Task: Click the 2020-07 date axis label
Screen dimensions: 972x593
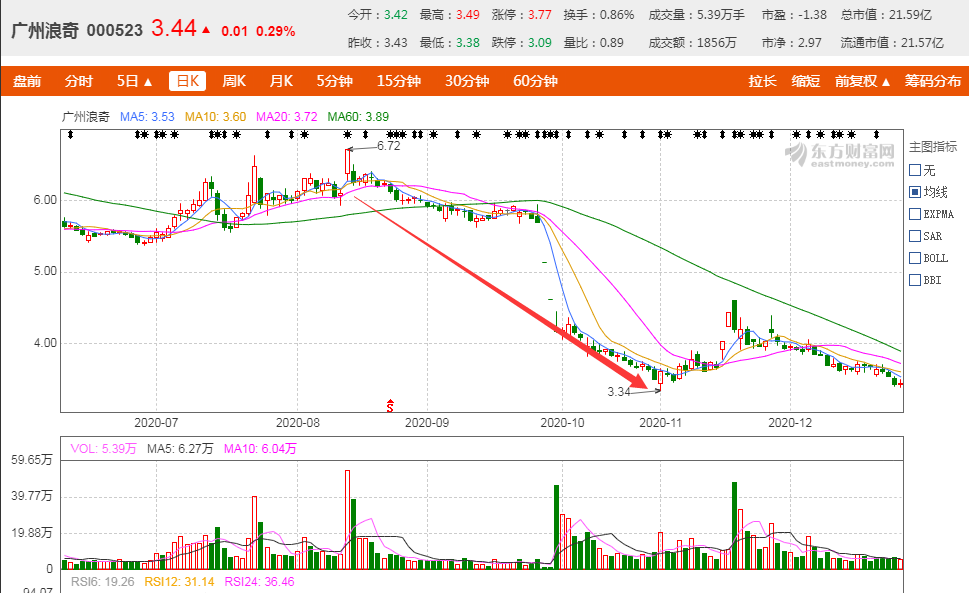Action: tap(156, 423)
